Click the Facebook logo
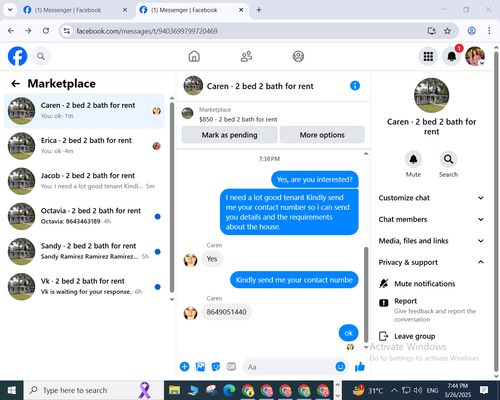The width and height of the screenshot is (500, 400). pos(17,56)
